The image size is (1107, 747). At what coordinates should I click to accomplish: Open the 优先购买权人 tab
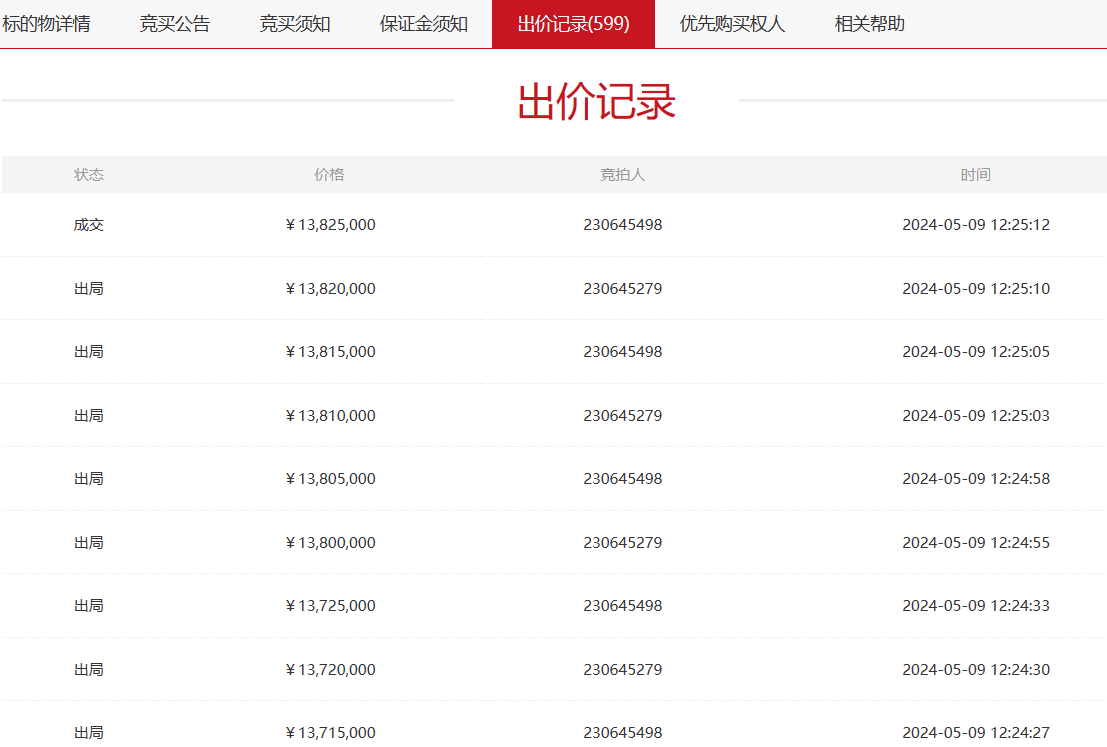pos(732,24)
